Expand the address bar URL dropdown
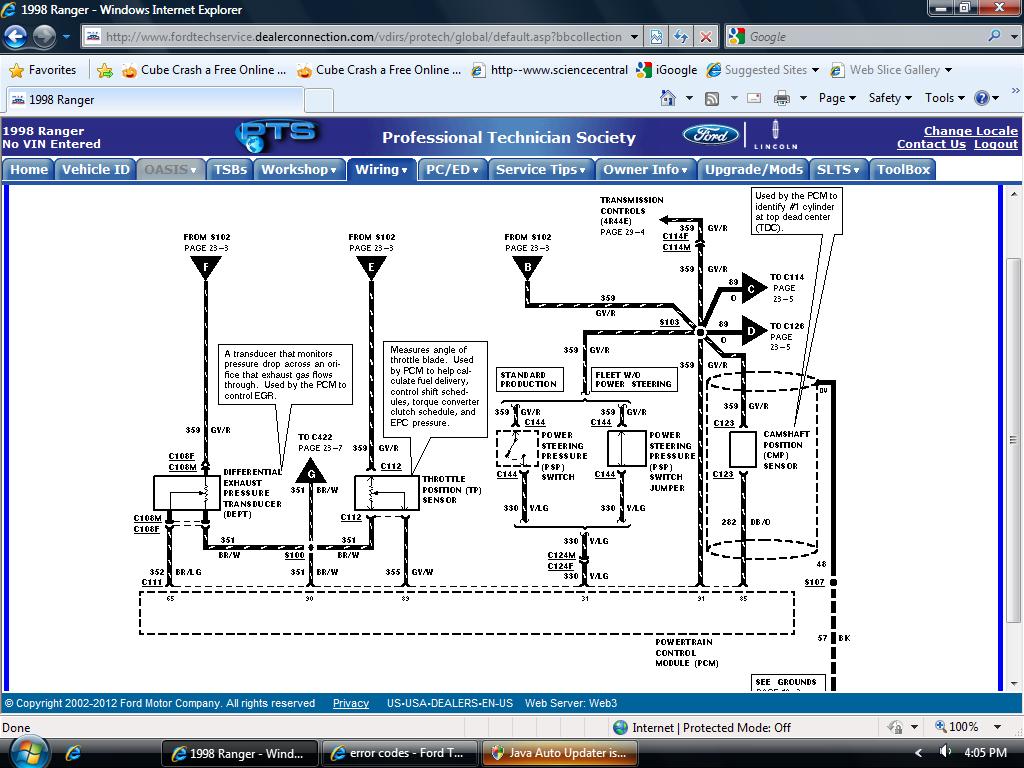 634,37
